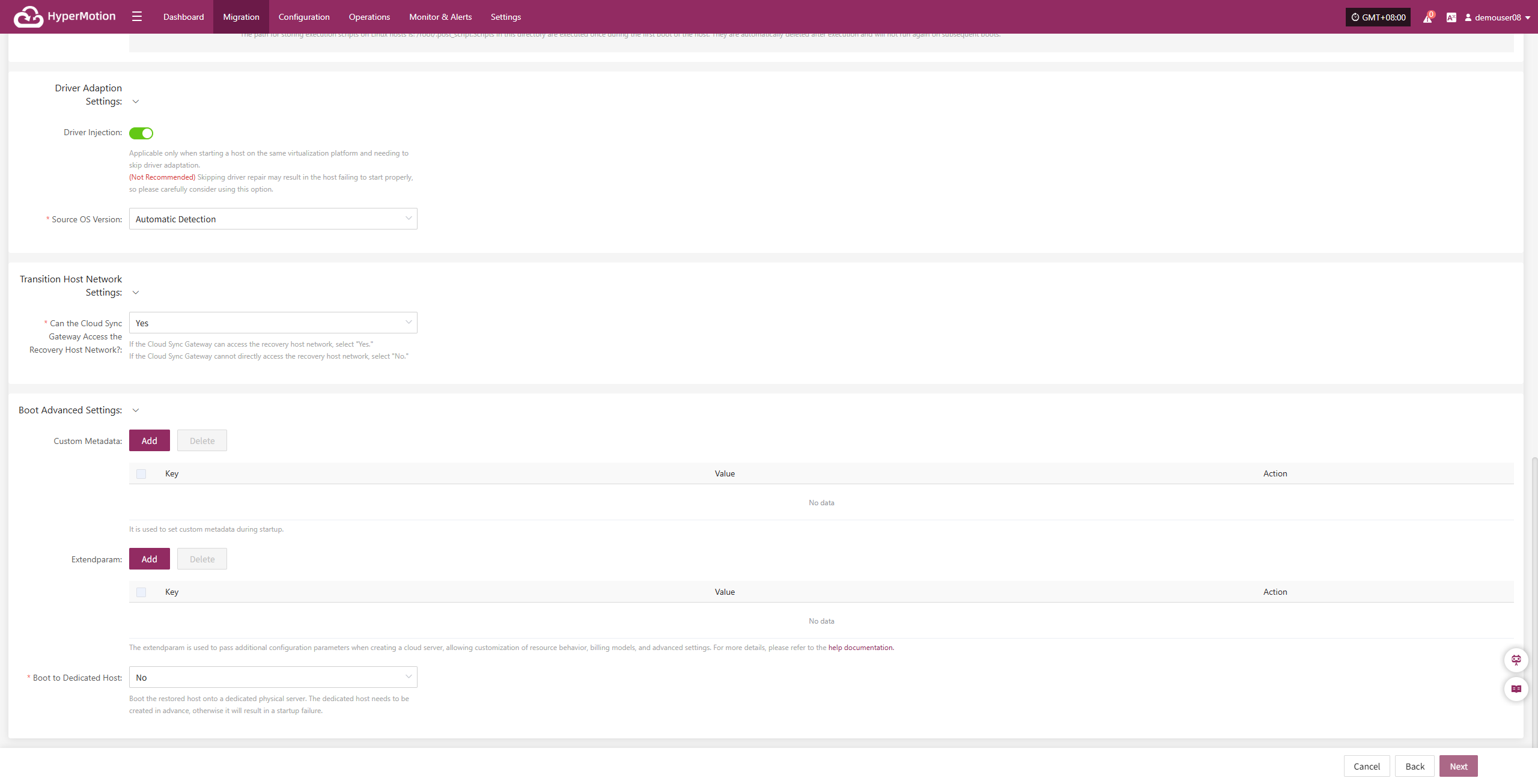Open the Monitor & Alerts menu

[x=440, y=17]
